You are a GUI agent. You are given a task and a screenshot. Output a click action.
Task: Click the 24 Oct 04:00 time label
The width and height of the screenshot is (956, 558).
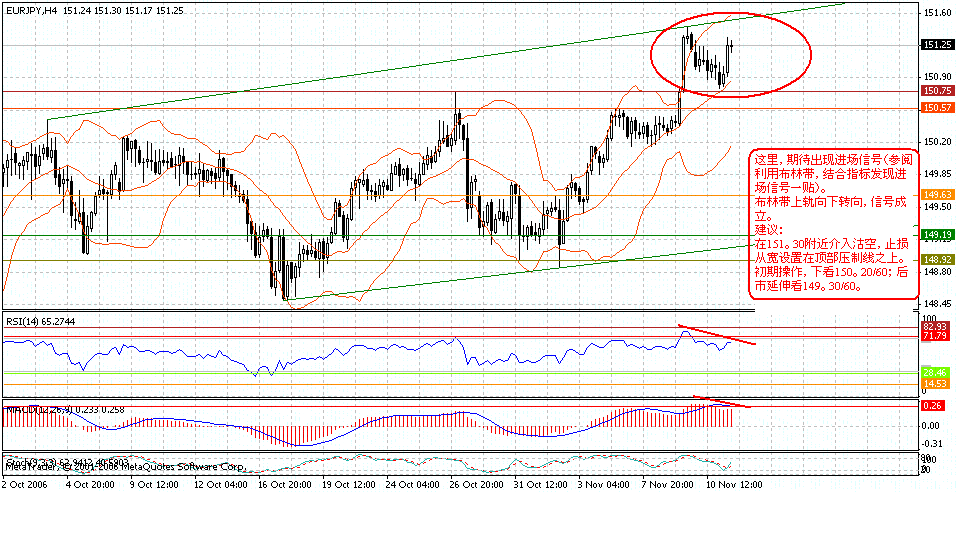point(412,485)
